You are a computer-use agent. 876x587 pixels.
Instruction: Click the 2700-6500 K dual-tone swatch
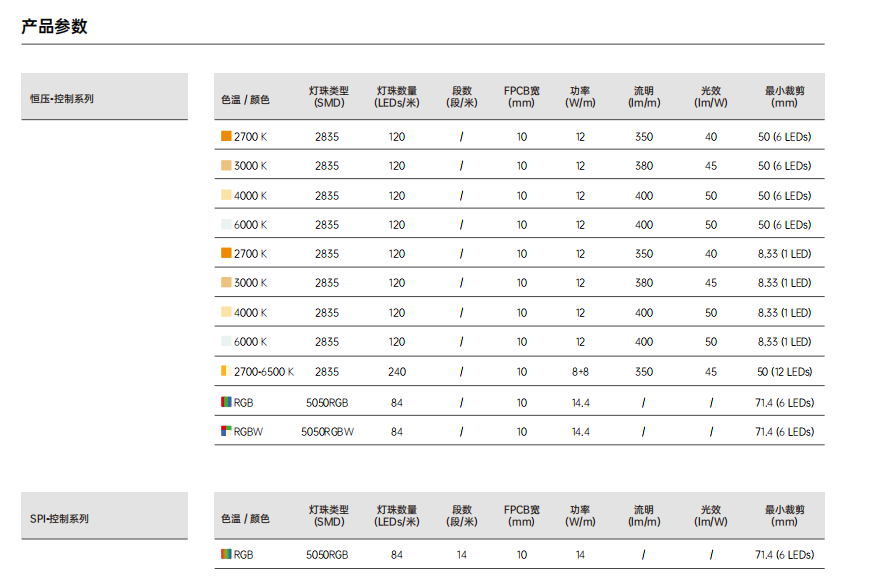point(226,371)
